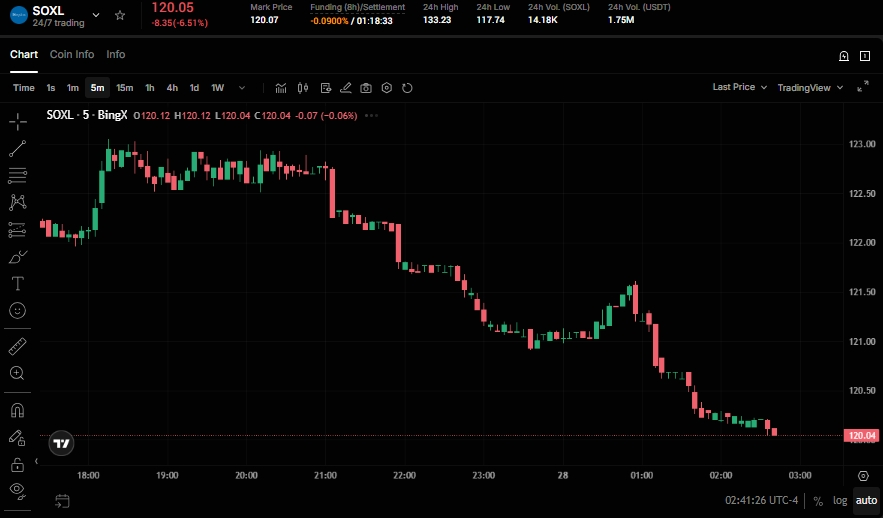Viewport: 883px width, 518px height.
Task: Switch to the Coin Info tab
Action: pos(72,54)
